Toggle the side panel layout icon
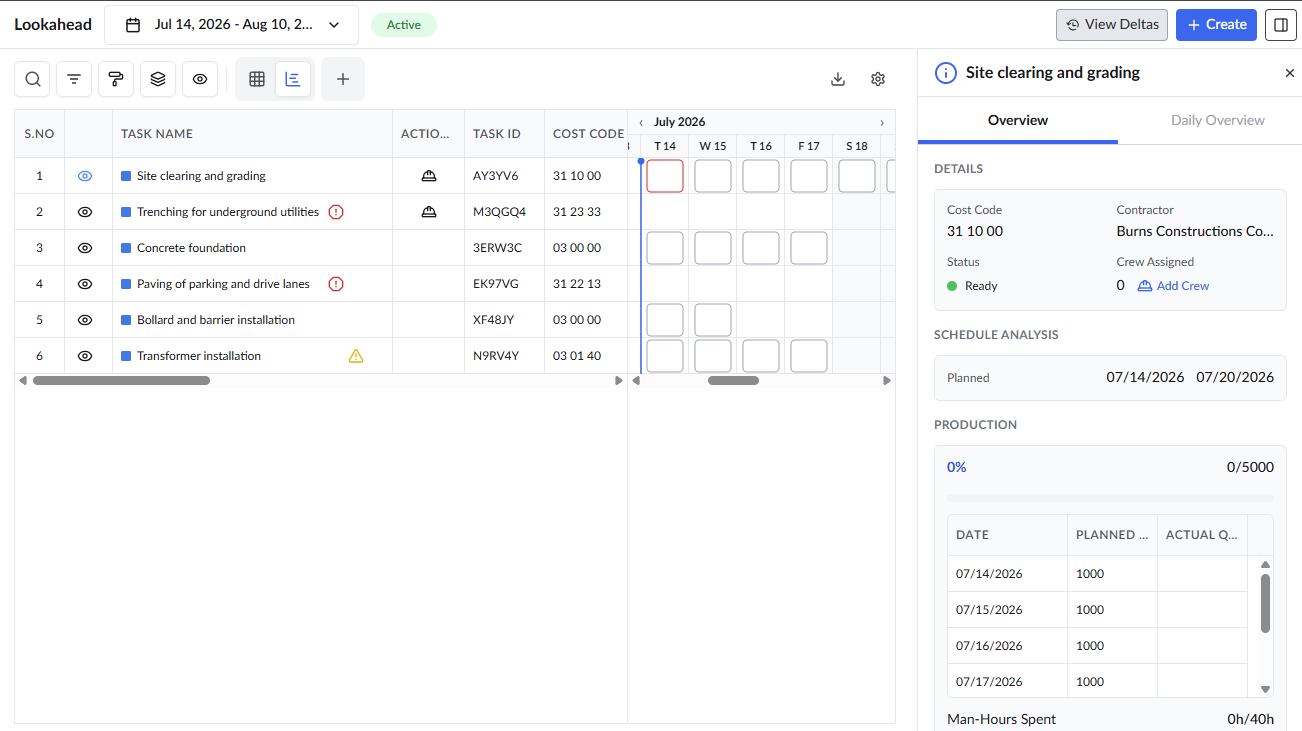 click(1280, 25)
